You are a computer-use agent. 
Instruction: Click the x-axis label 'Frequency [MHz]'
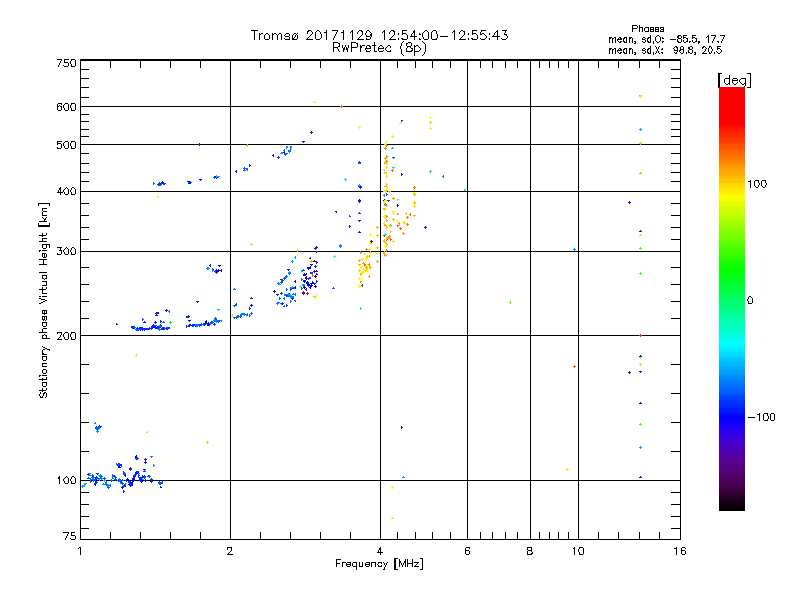pyautogui.click(x=379, y=564)
